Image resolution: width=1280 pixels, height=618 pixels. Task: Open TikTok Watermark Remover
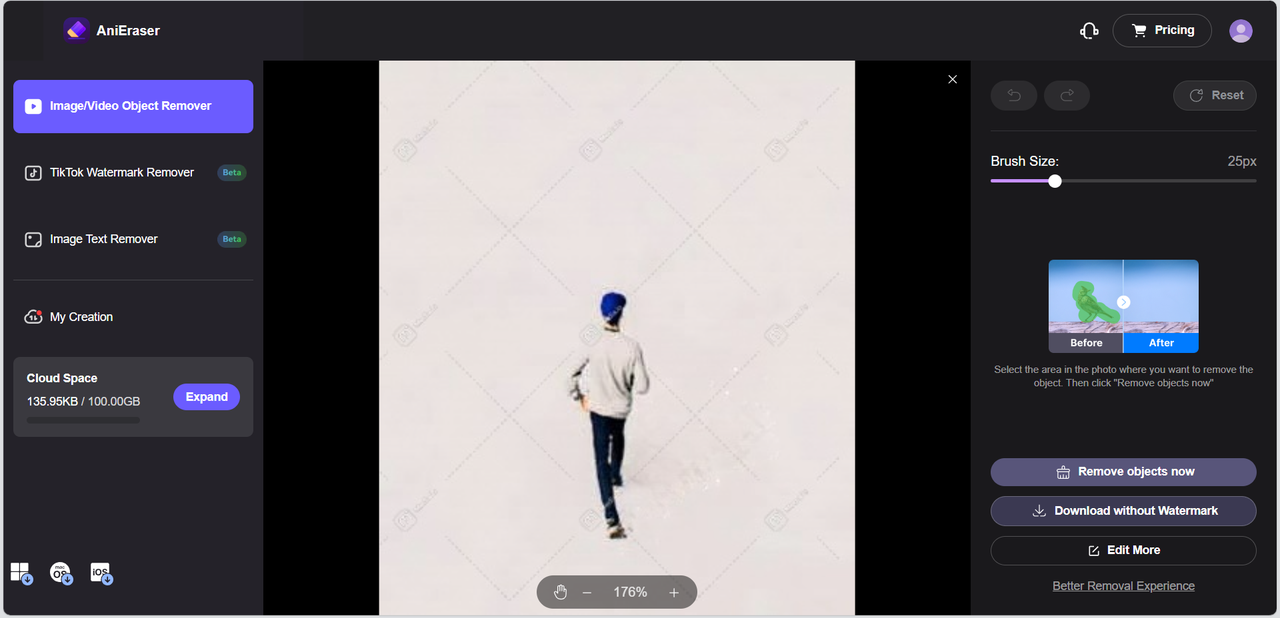point(133,173)
